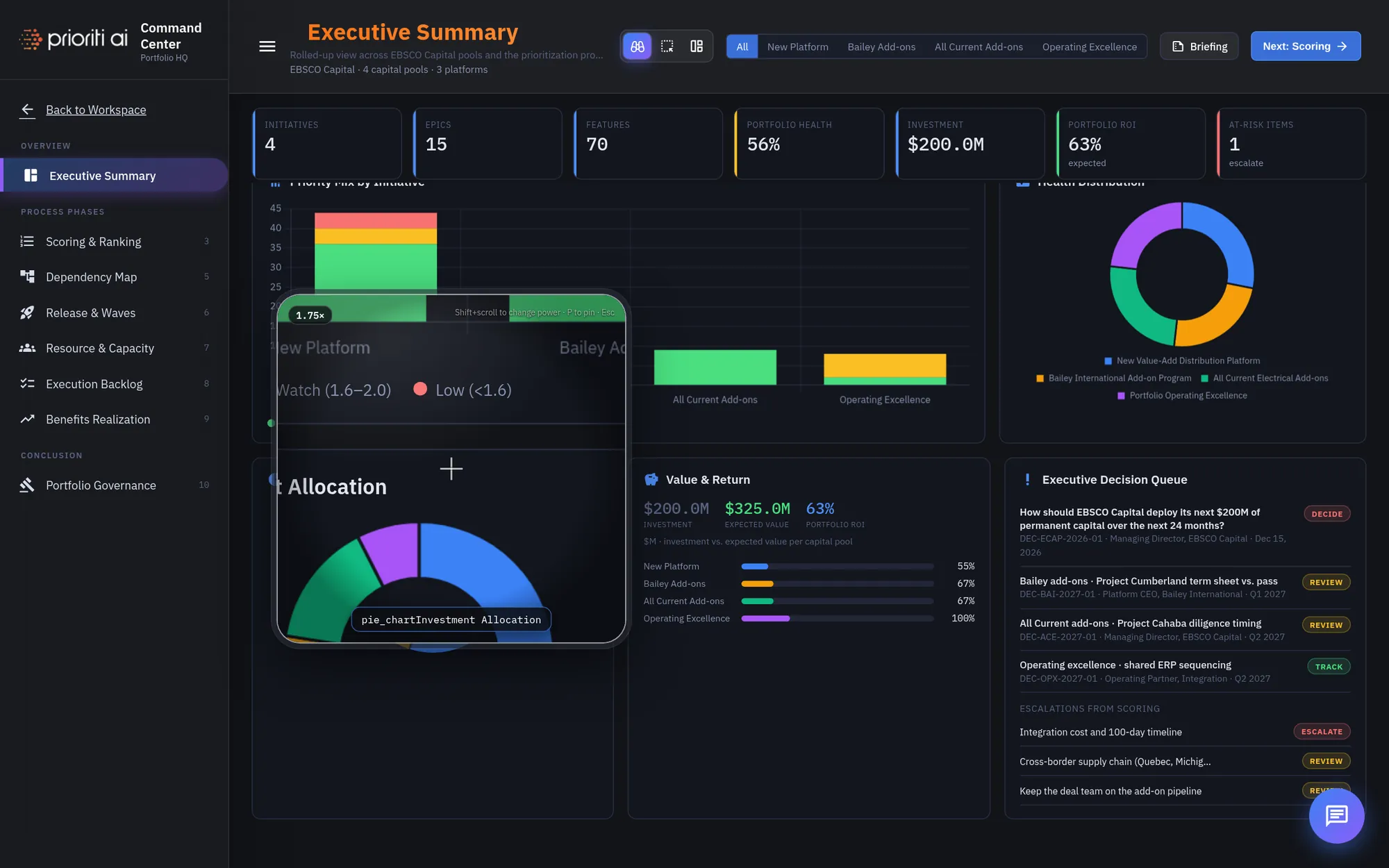1389x868 pixels.
Task: Click the Execution Backlog checklist icon
Action: click(27, 383)
